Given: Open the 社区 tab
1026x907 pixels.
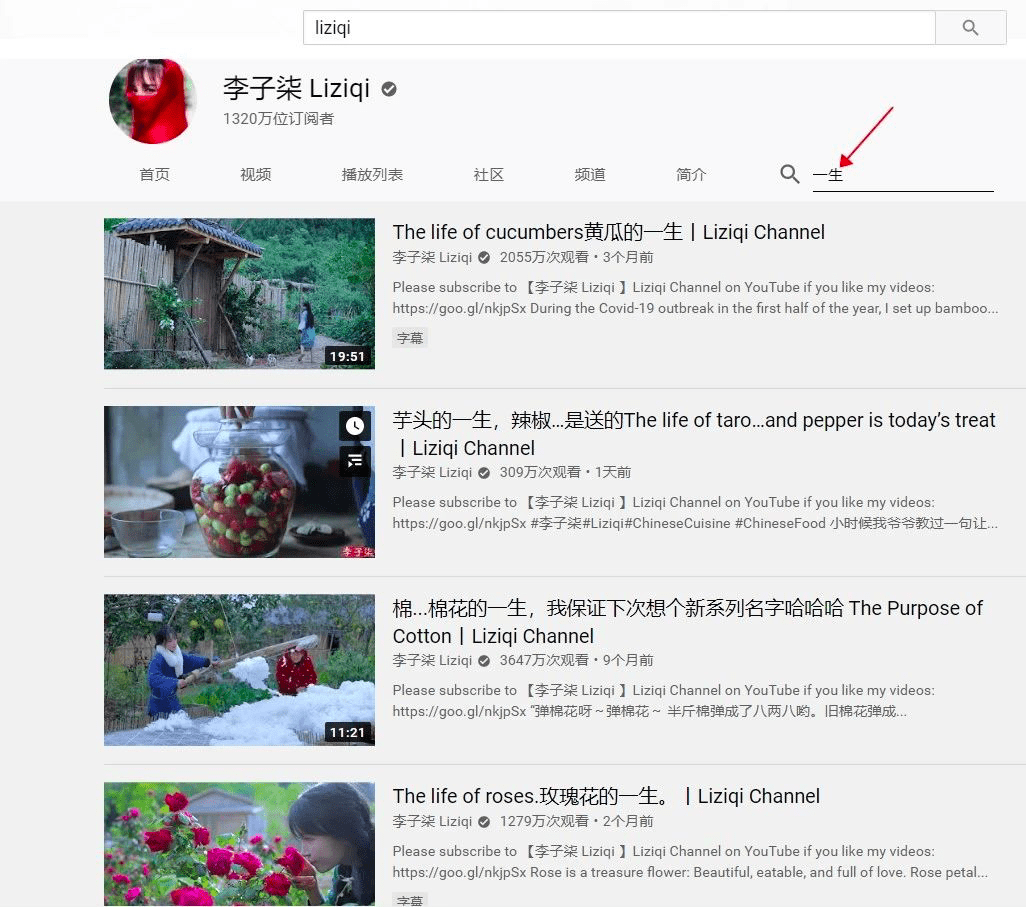Looking at the screenshot, I should 489,175.
